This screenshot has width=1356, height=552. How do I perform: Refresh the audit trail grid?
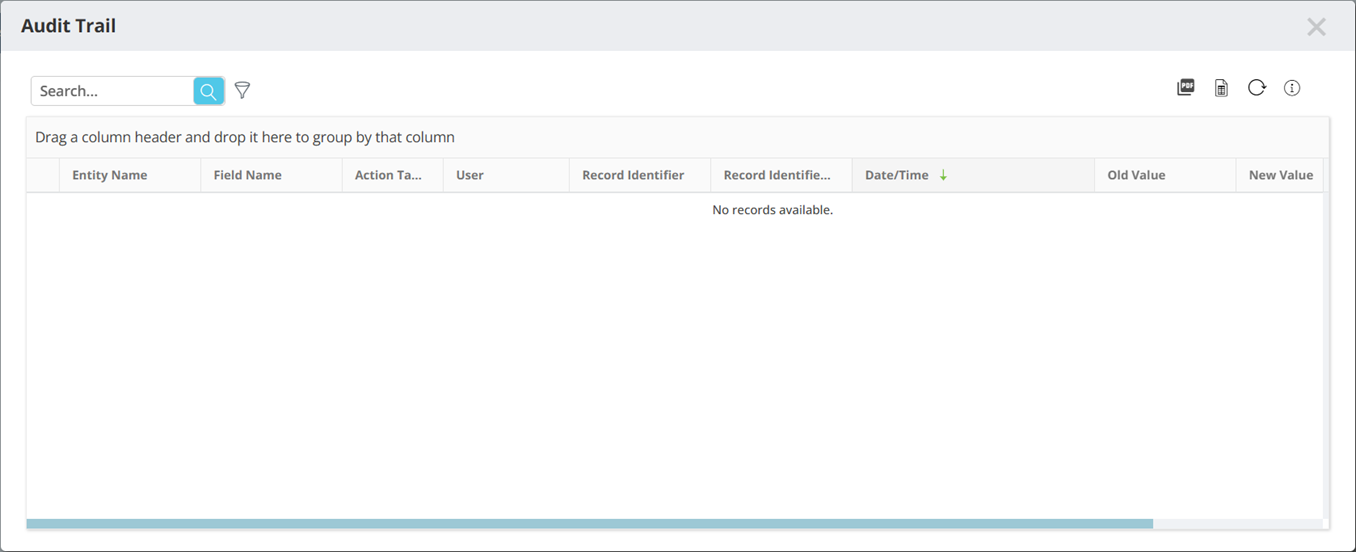click(x=1257, y=88)
